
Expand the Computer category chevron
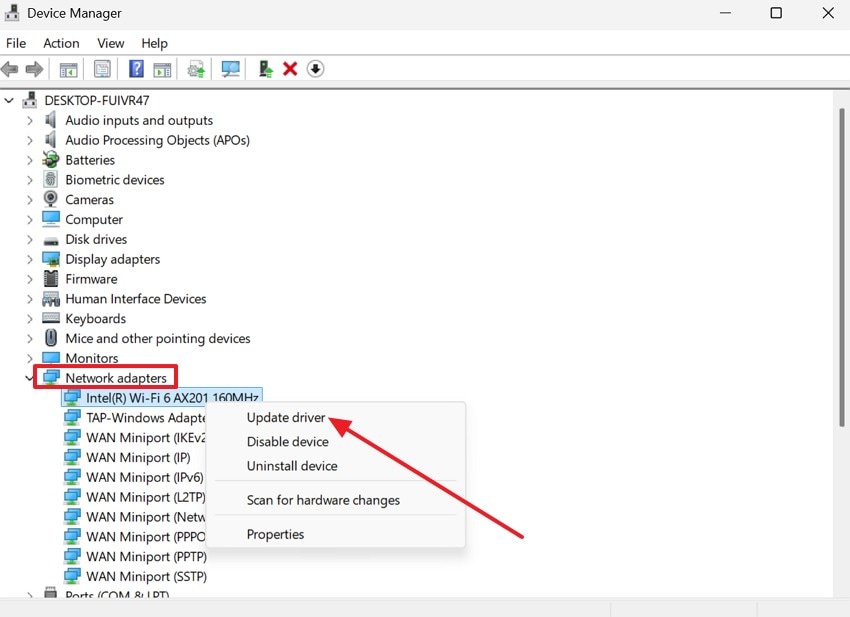(30, 220)
